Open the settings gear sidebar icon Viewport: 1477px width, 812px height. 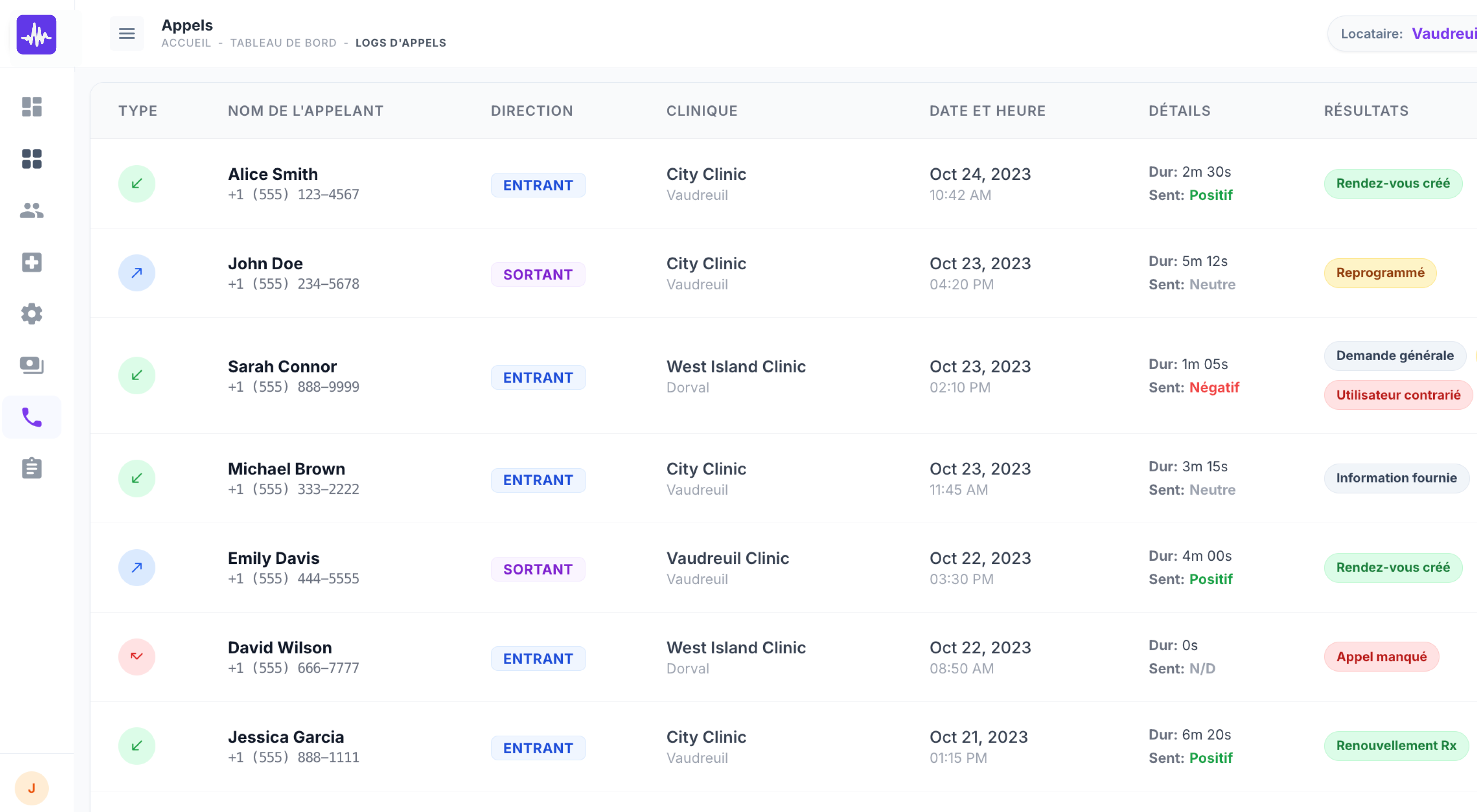tap(31, 314)
